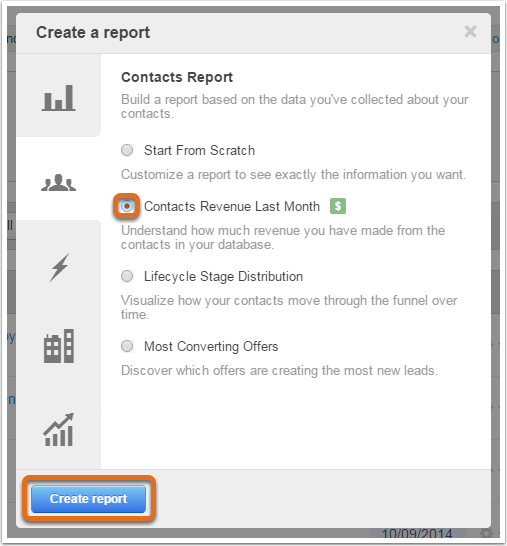Close the Create a report dialog
507x546 pixels.
pyautogui.click(x=470, y=32)
